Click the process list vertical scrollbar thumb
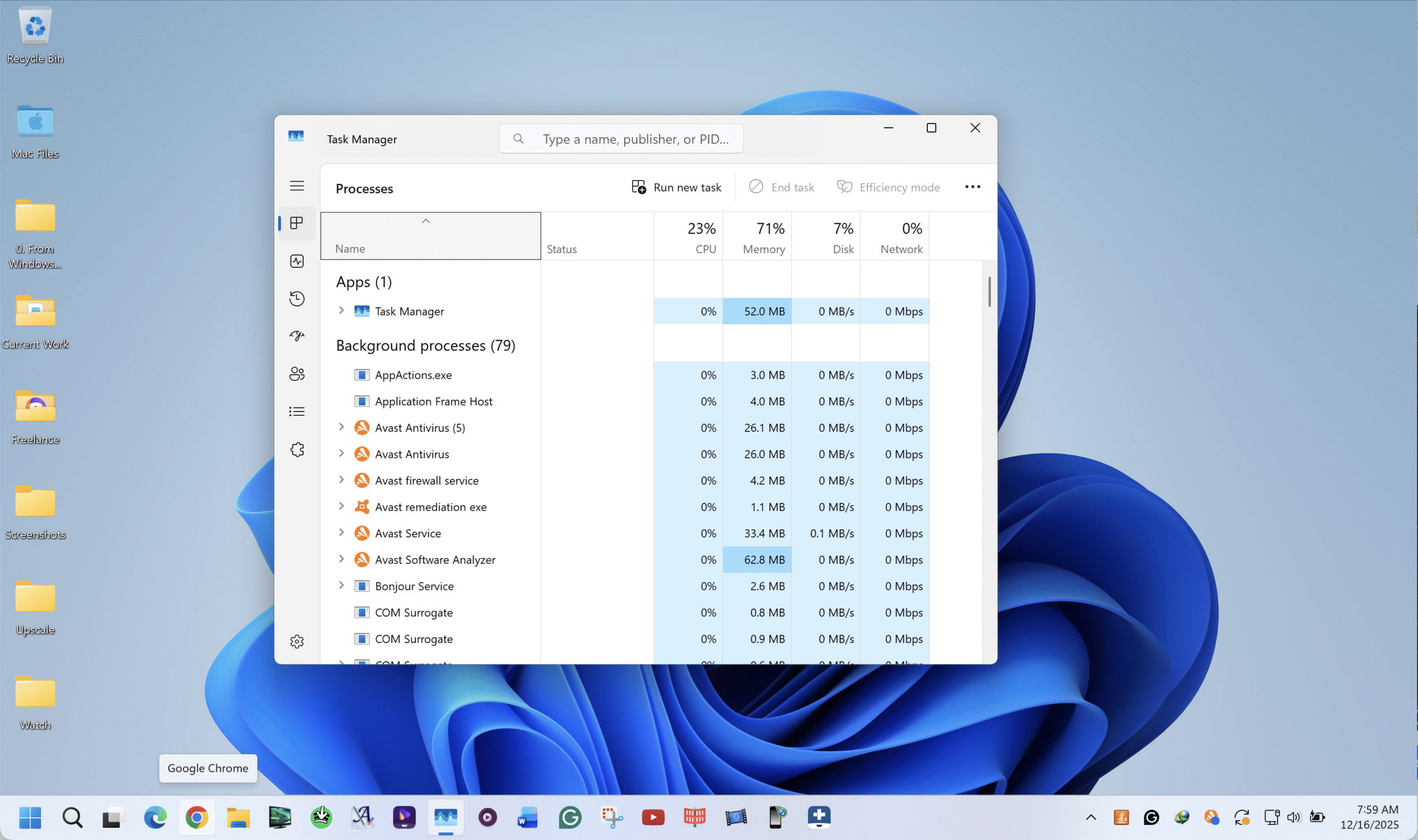 pyautogui.click(x=989, y=291)
